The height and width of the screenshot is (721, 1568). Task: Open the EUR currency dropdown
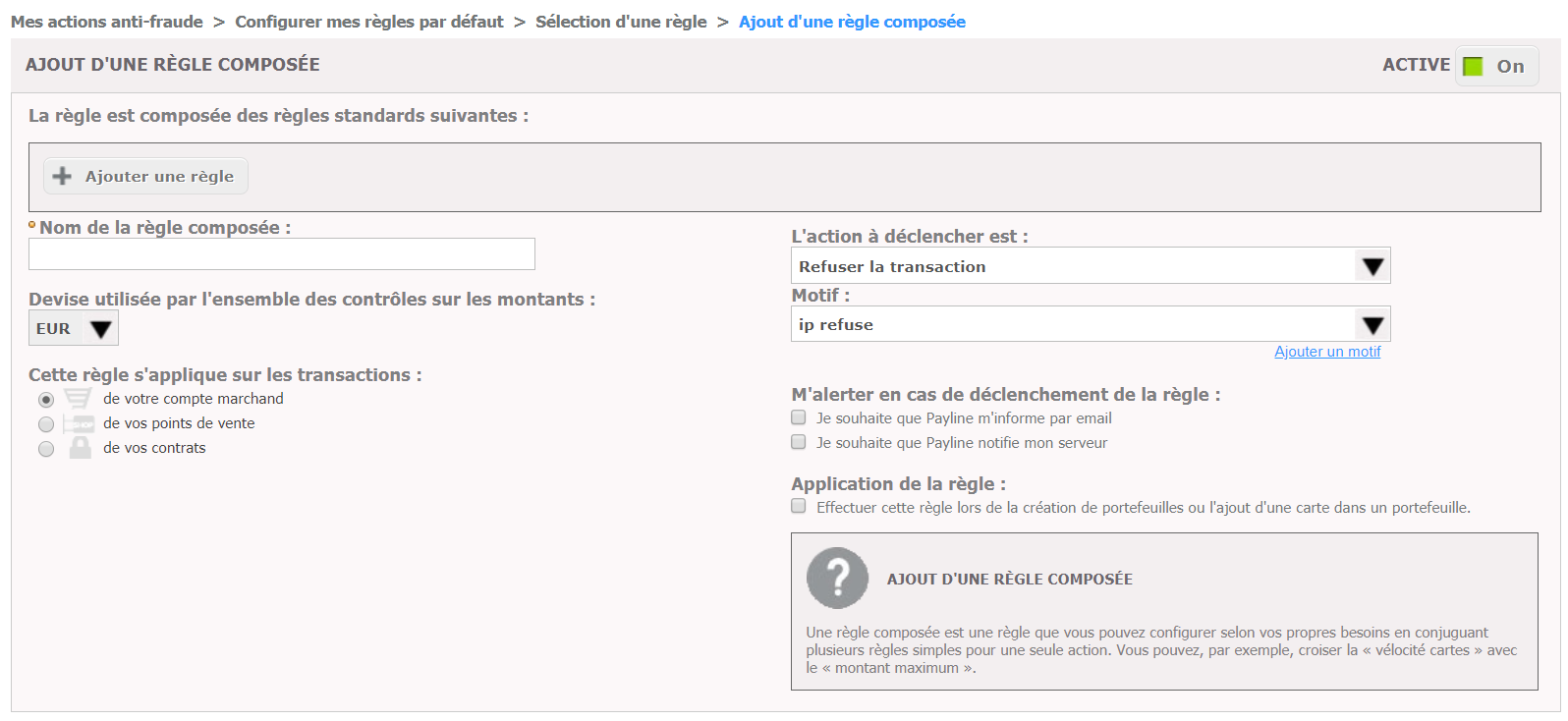coord(74,328)
